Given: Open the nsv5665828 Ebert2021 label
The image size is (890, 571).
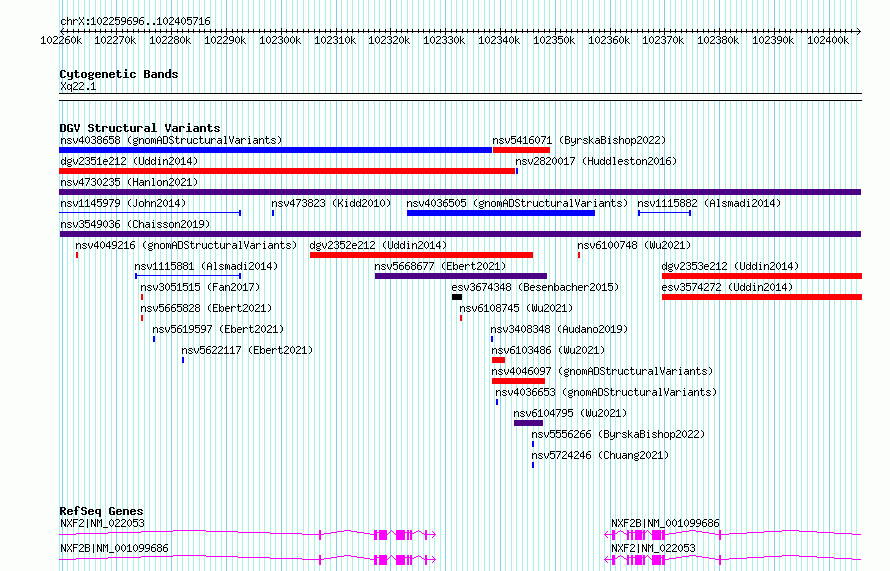Looking at the screenshot, I should [206, 308].
